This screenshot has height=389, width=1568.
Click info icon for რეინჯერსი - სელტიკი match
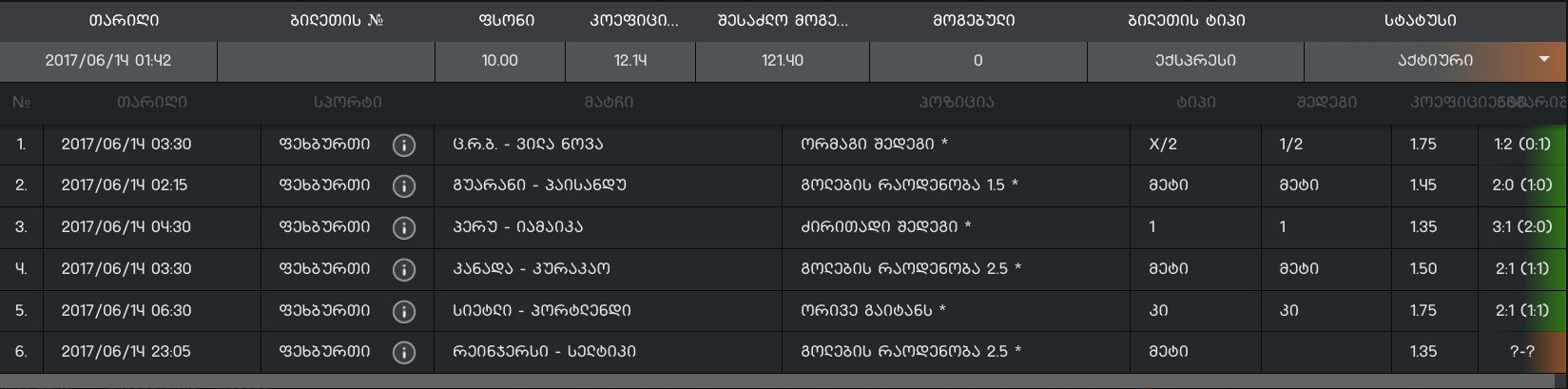tap(404, 352)
